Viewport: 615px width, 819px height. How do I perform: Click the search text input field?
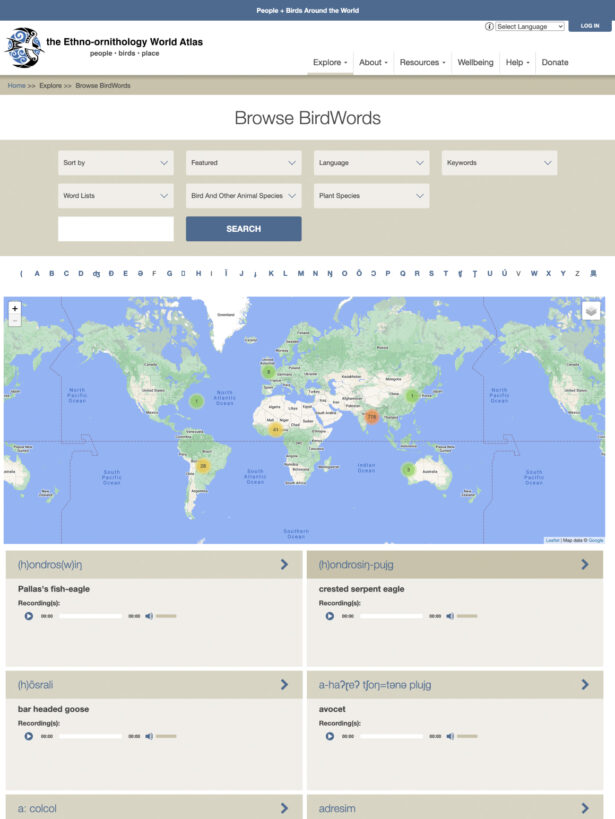(x=115, y=229)
